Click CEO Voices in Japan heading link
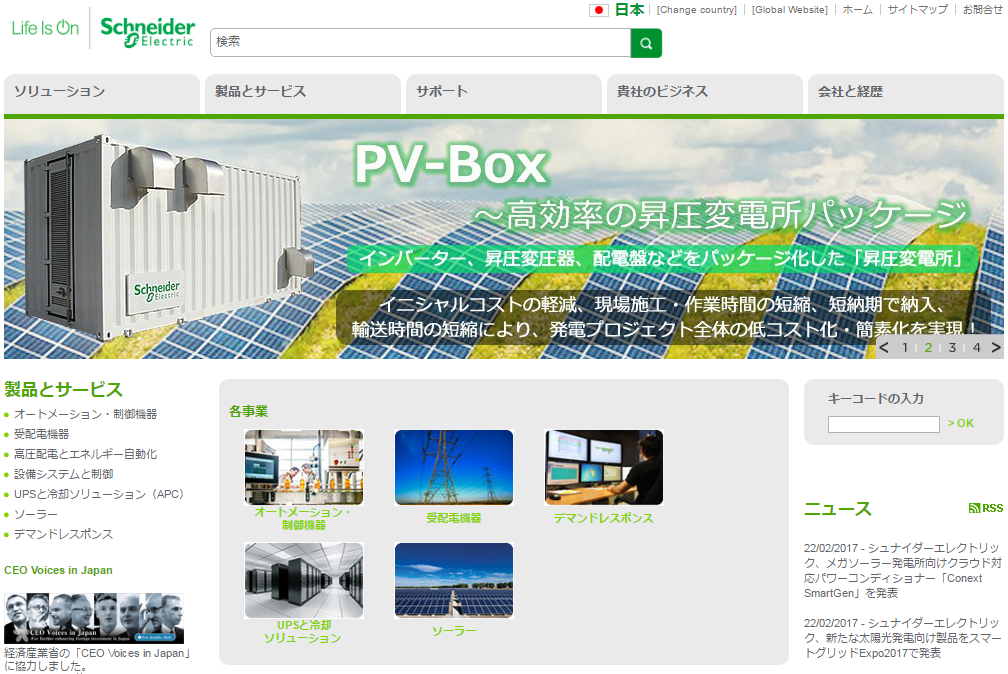 tap(58, 570)
